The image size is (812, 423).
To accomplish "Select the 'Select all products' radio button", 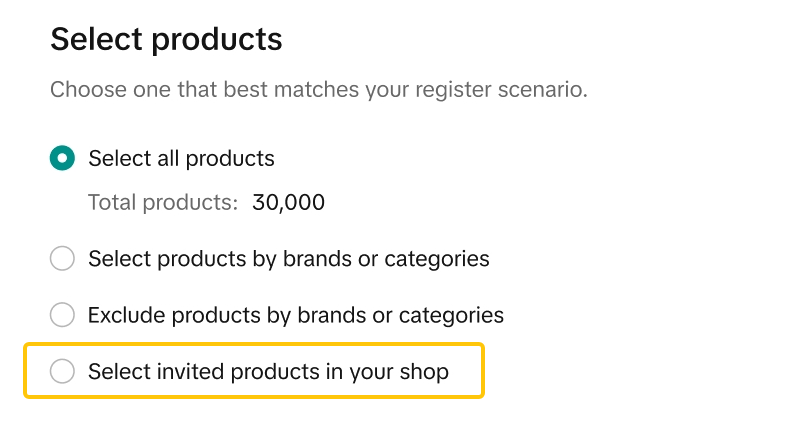I will [x=62, y=158].
